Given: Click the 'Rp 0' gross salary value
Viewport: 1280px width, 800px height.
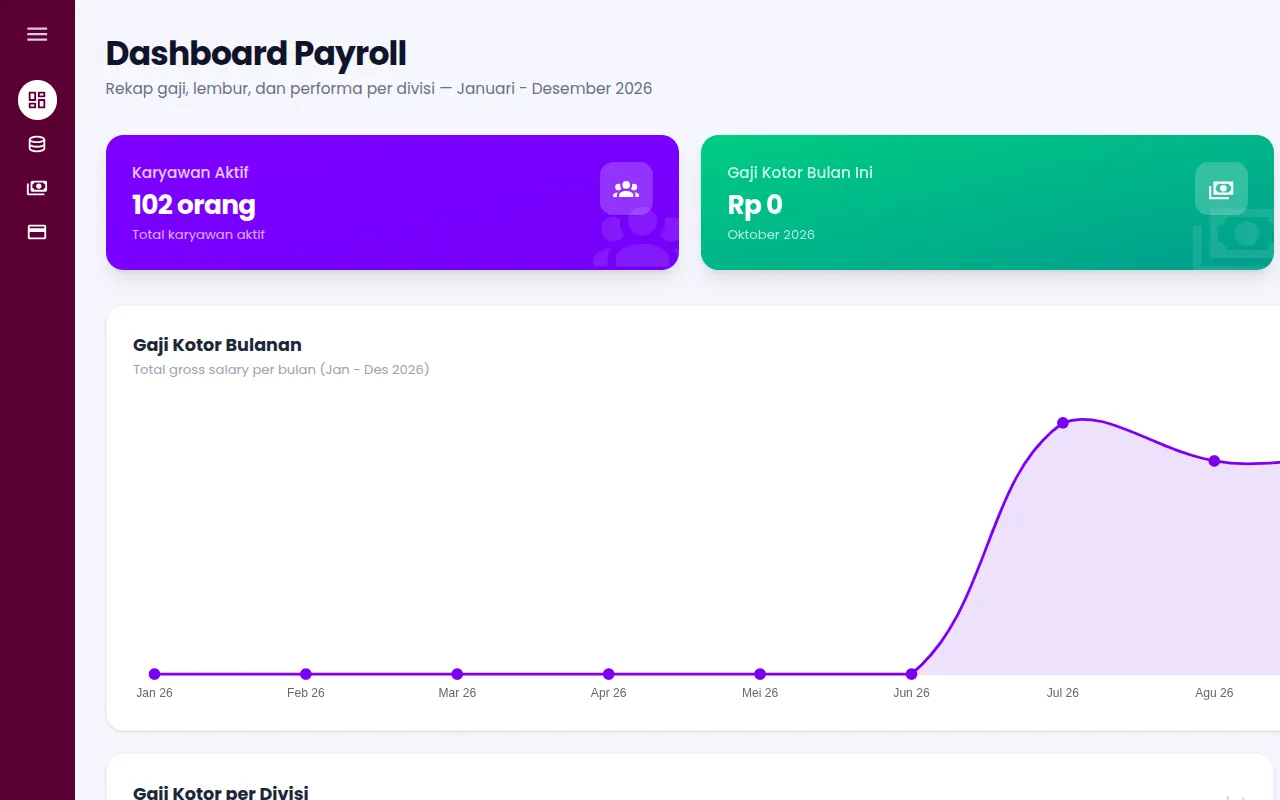Looking at the screenshot, I should tap(755, 205).
